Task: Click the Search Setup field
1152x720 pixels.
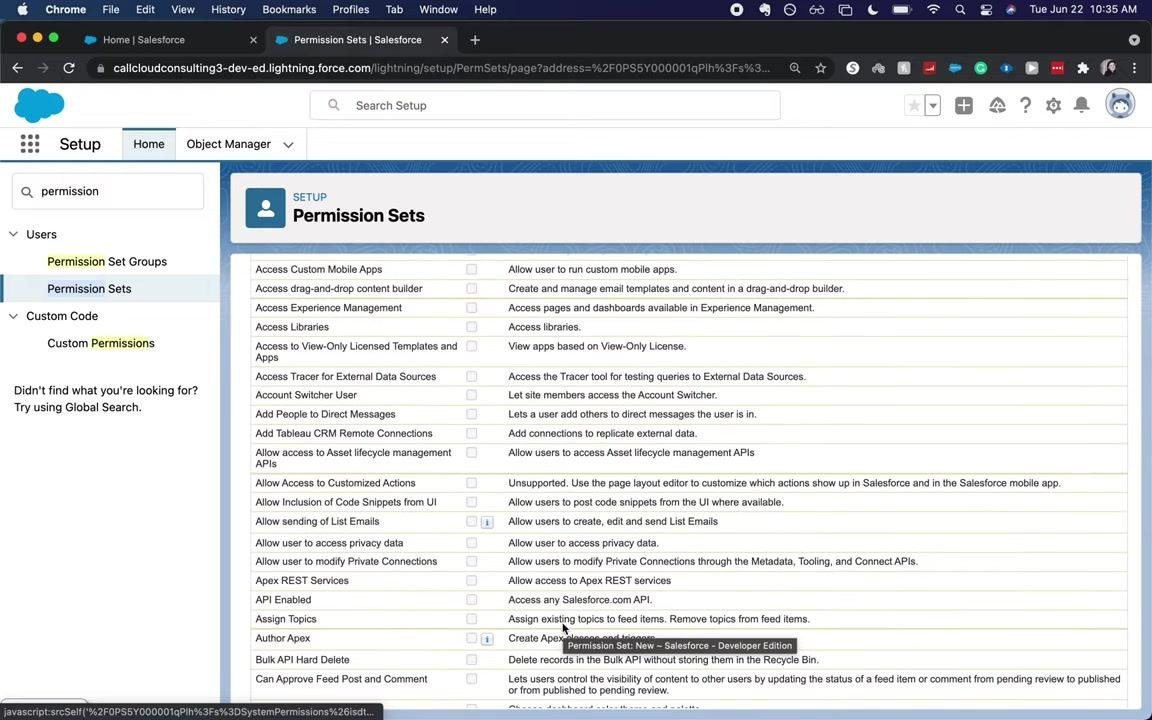Action: (x=544, y=105)
